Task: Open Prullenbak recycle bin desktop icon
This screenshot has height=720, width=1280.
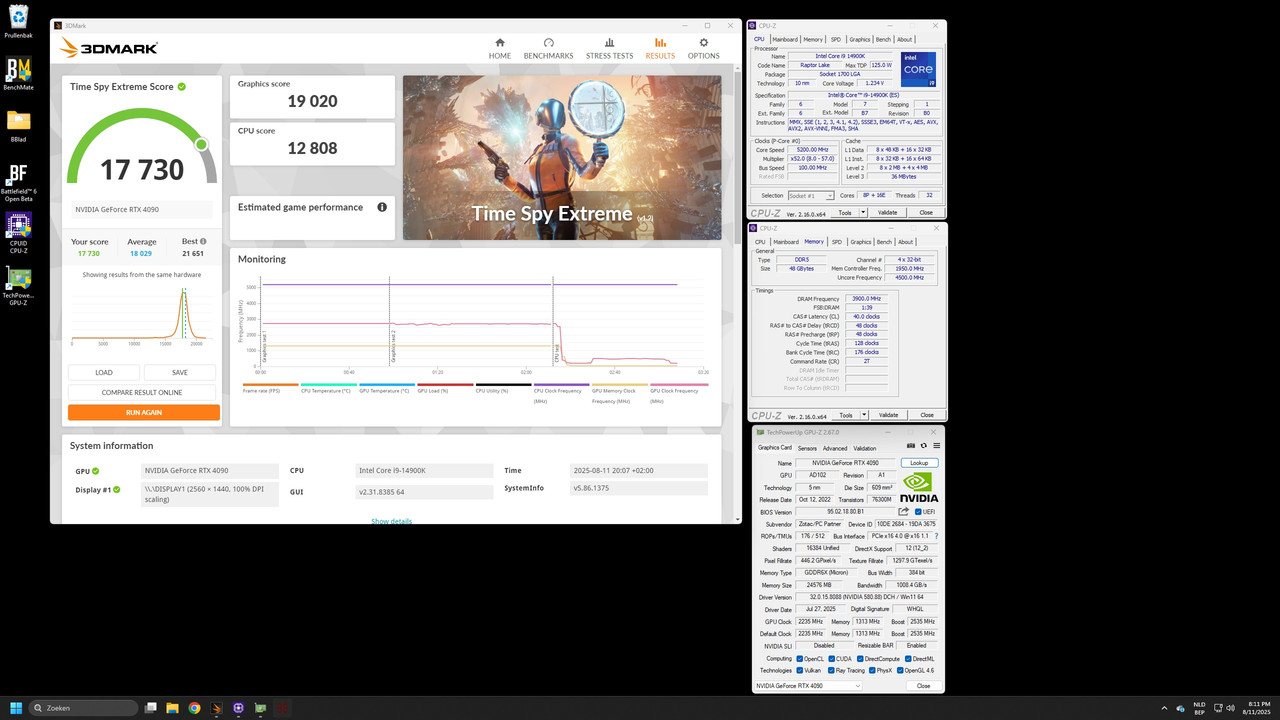Action: click(18, 19)
